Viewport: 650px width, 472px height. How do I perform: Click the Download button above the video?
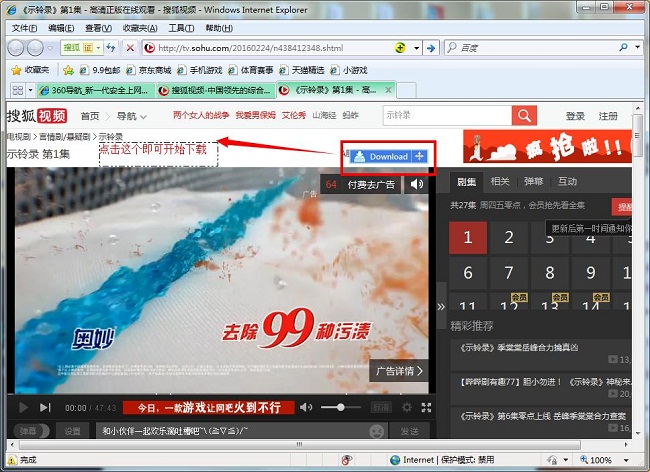[381, 157]
